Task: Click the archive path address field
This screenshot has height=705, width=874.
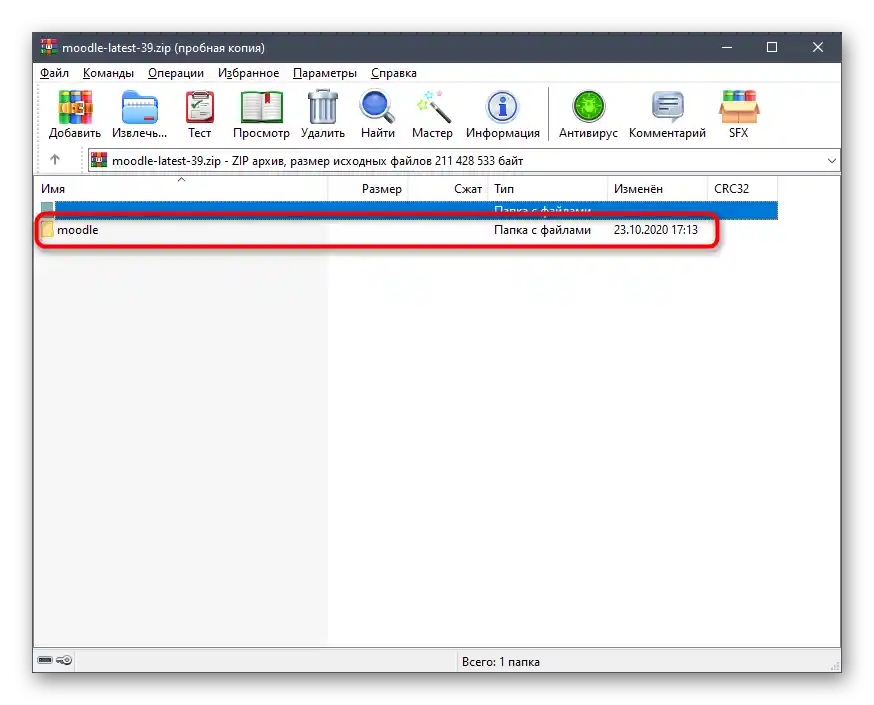Action: pyautogui.click(x=464, y=161)
